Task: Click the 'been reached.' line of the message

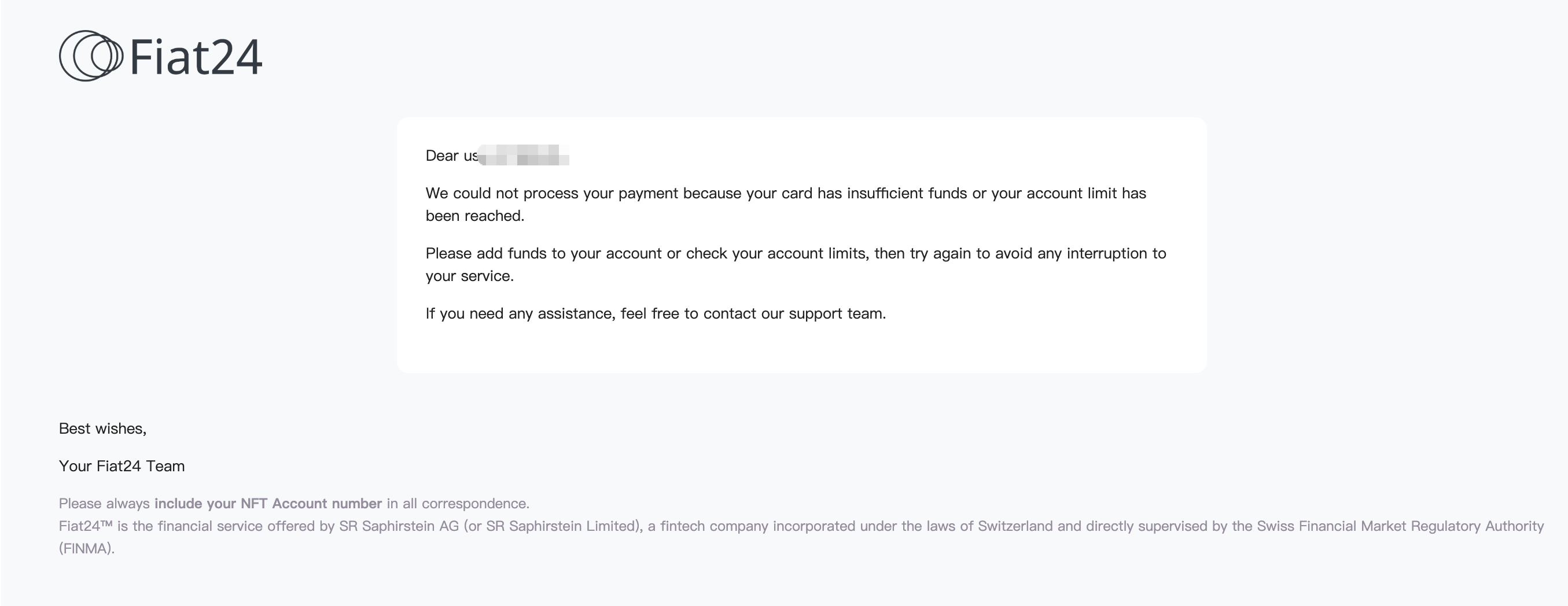Action: click(475, 216)
